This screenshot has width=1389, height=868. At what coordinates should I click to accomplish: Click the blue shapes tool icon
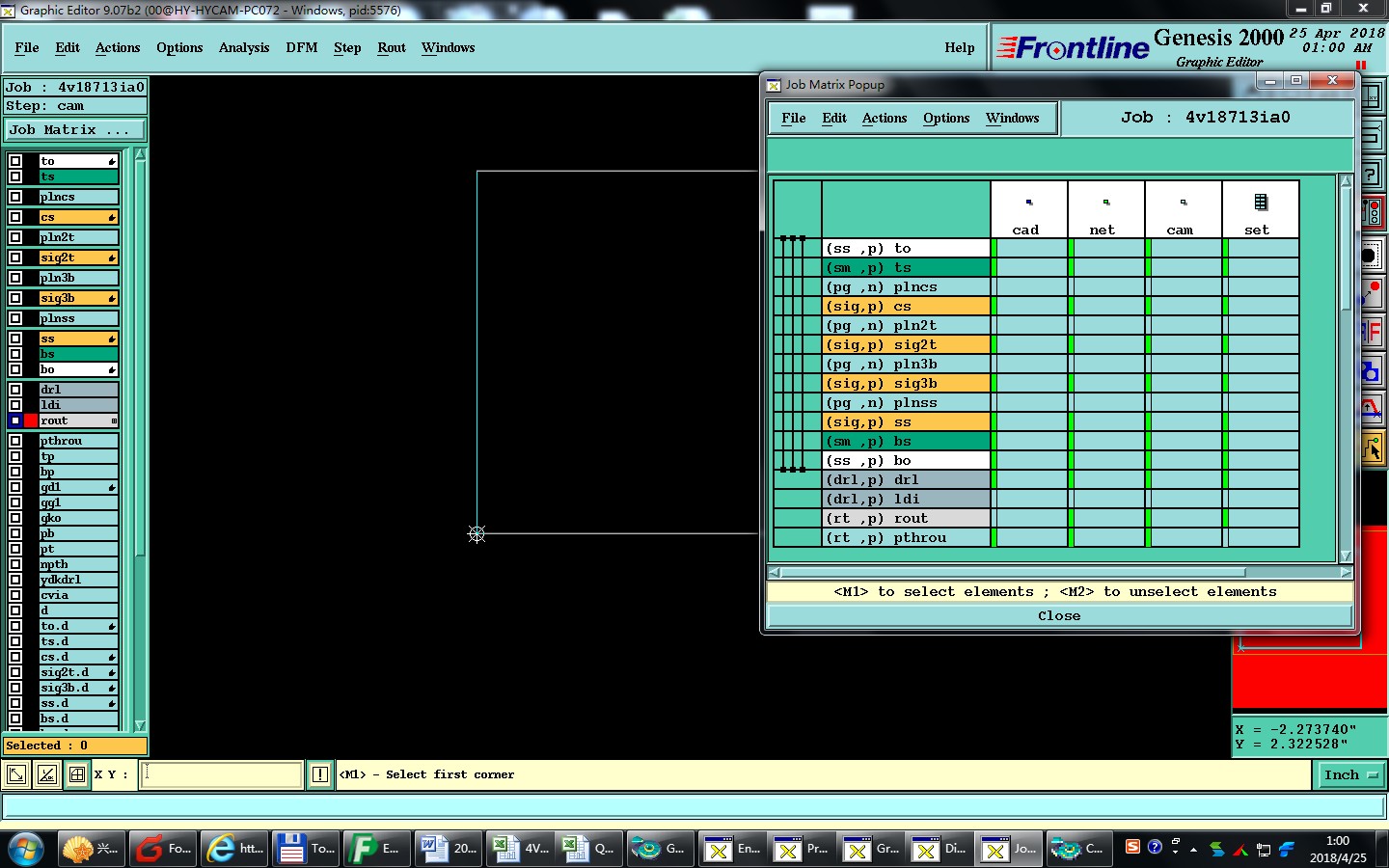pyautogui.click(x=1372, y=372)
